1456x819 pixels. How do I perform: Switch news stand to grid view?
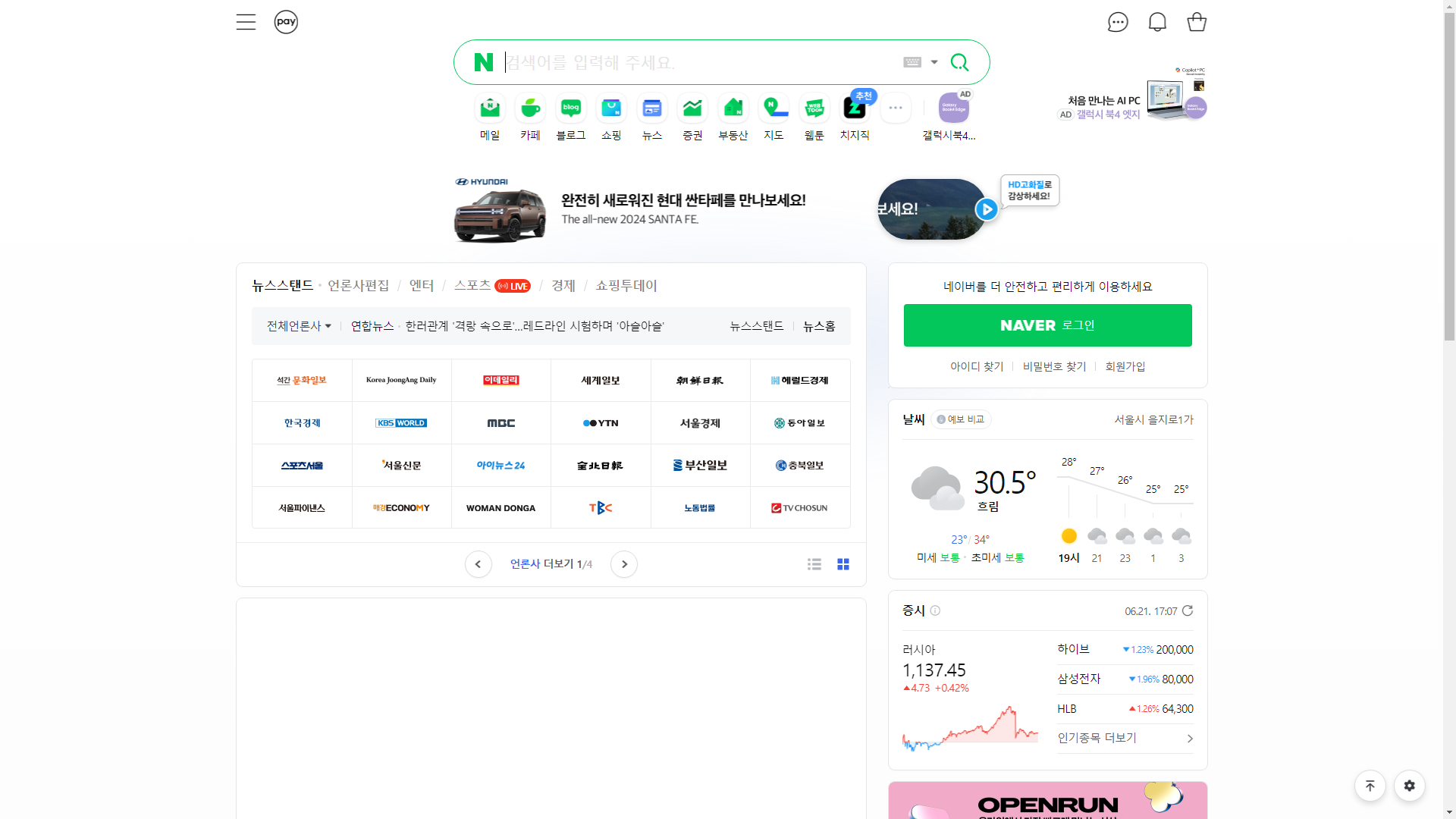tap(843, 564)
